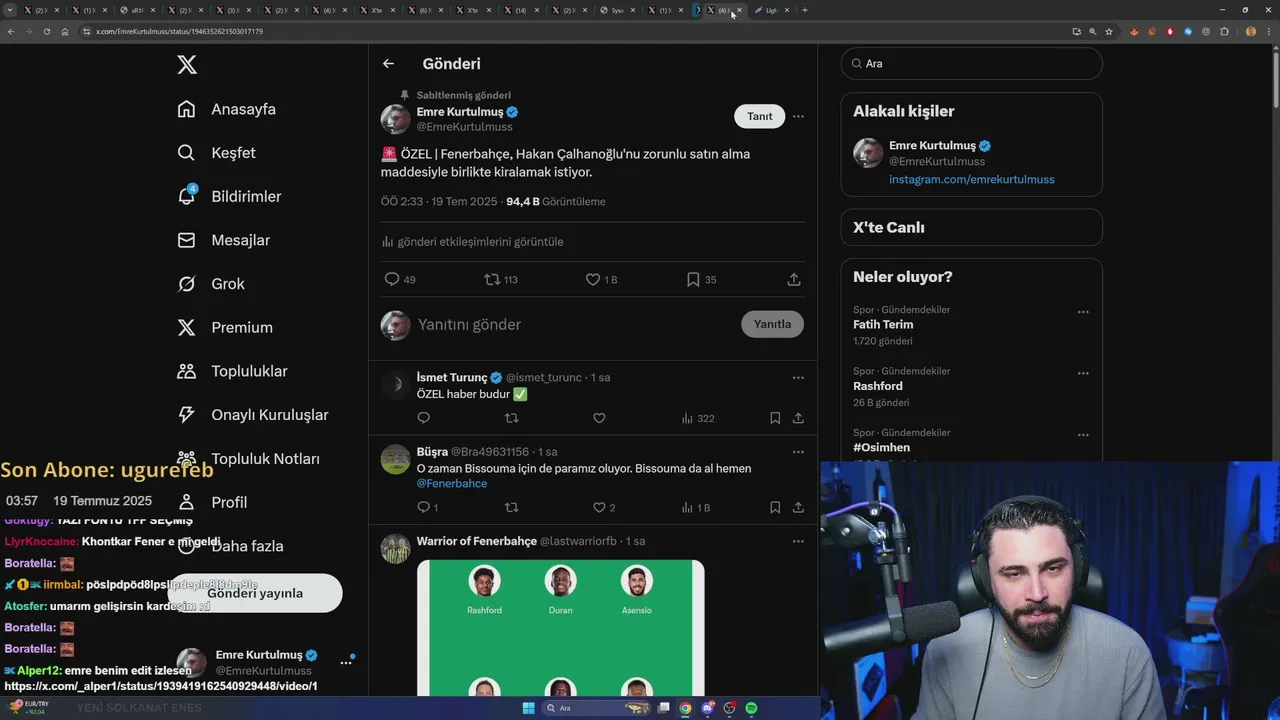Screen dimensions: 1280x720
Task: Like İsmet Turunç's comment
Action: [x=599, y=418]
